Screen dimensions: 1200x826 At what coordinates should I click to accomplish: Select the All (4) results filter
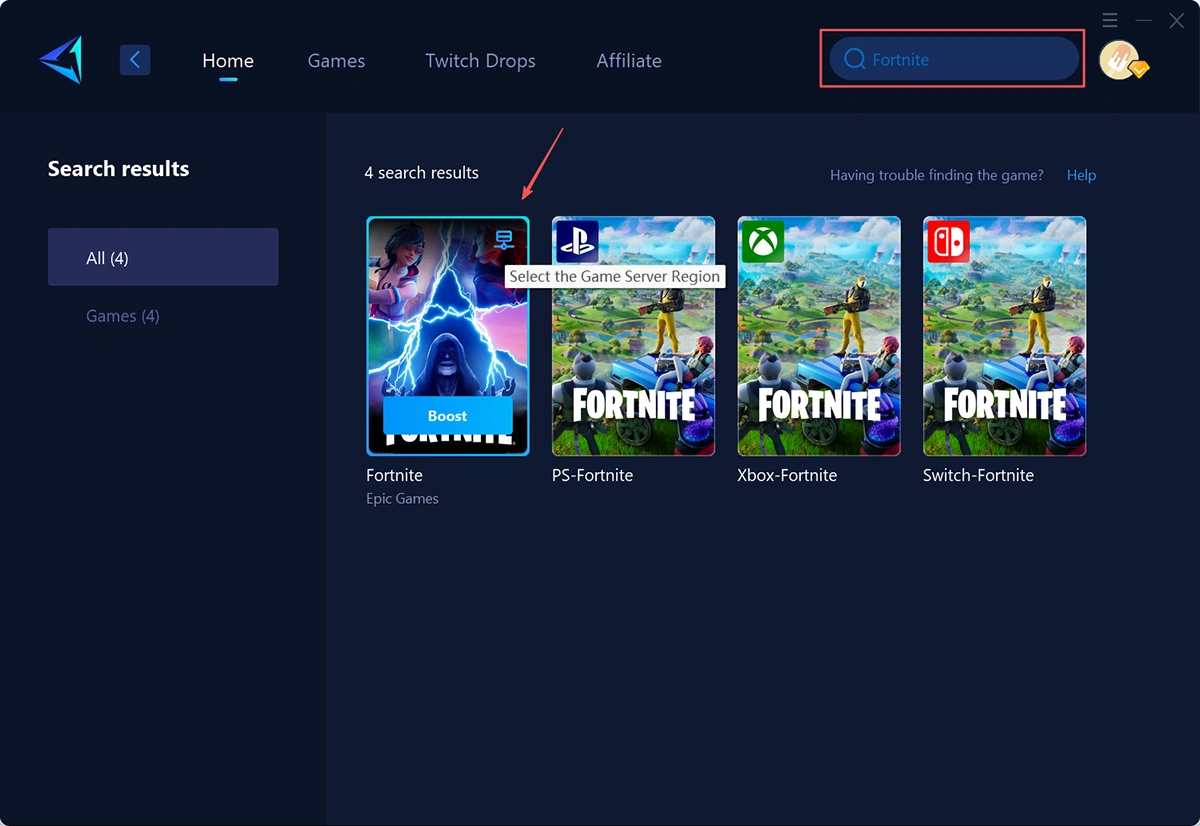pyautogui.click(x=163, y=257)
